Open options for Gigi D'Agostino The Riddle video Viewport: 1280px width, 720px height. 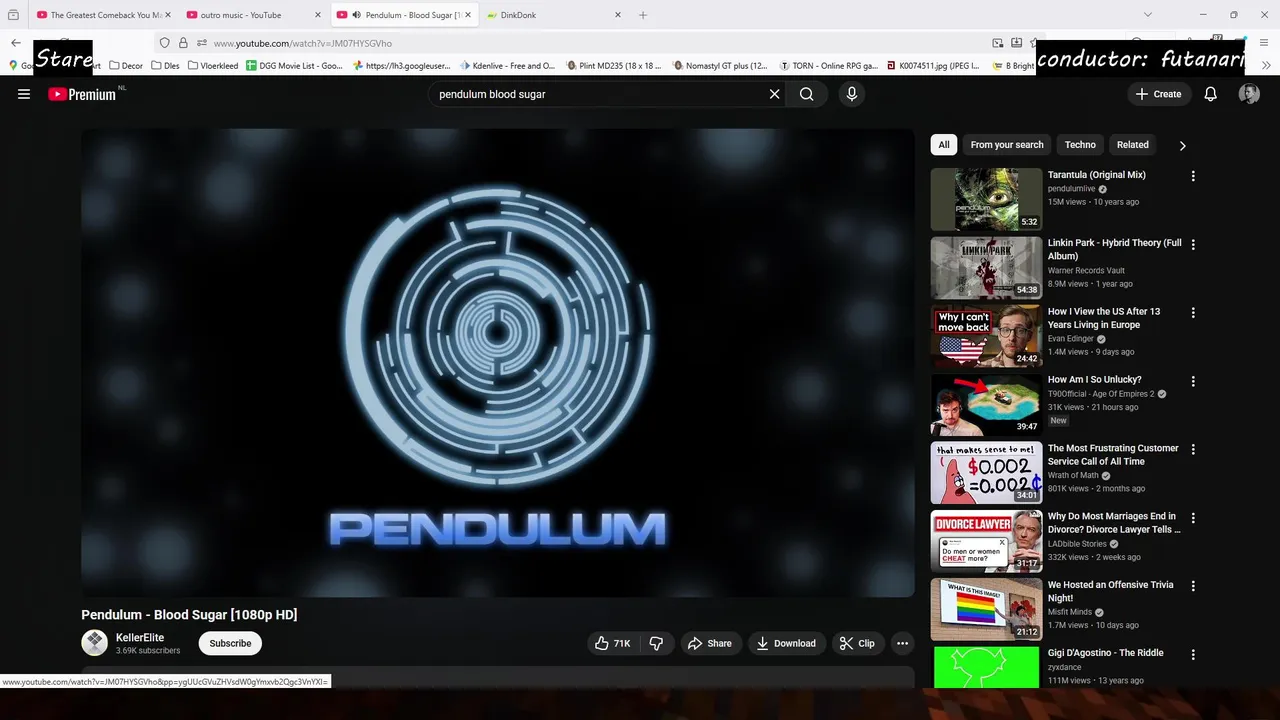coord(1193,654)
